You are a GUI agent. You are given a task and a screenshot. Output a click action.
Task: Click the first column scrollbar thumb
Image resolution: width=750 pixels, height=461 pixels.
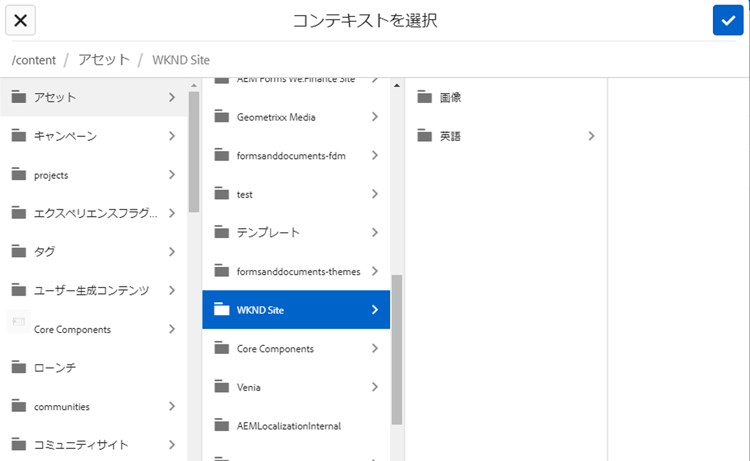194,152
